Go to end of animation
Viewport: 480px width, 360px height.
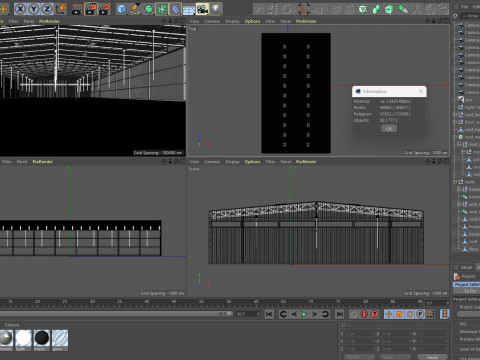(339, 314)
